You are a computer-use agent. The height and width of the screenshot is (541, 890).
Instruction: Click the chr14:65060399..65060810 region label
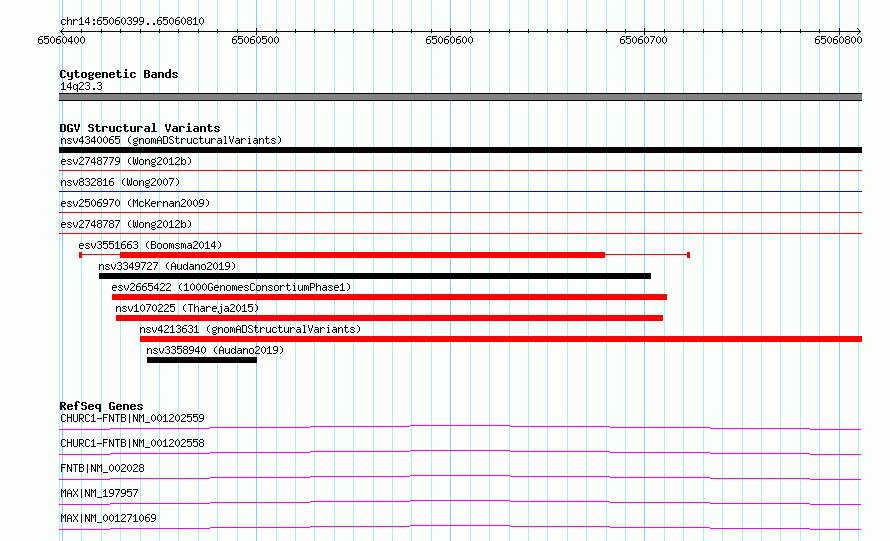132,21
